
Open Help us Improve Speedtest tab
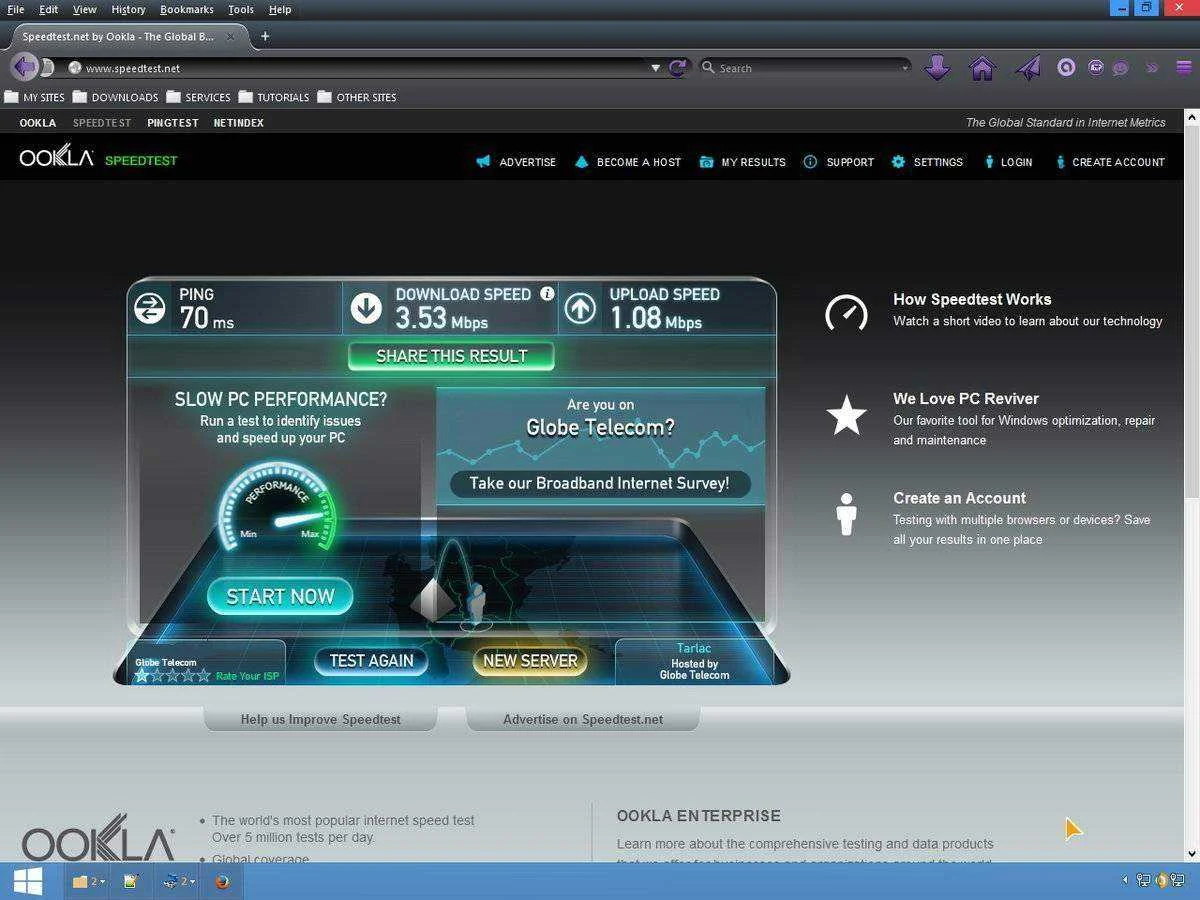(320, 719)
